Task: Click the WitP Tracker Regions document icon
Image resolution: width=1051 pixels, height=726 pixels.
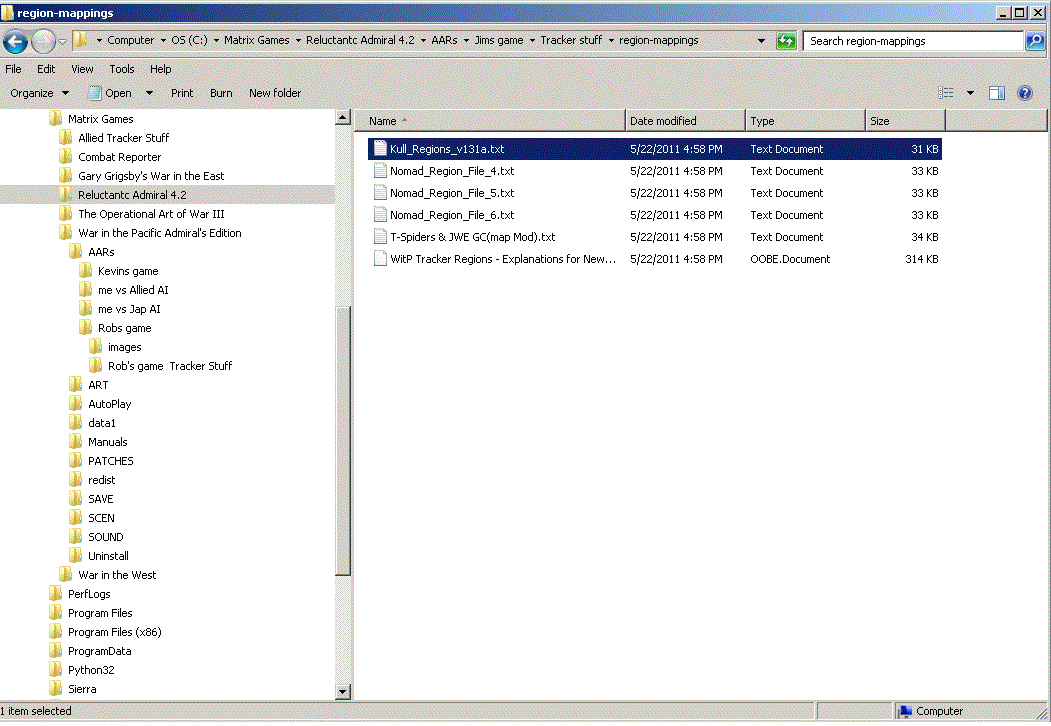Action: point(380,259)
